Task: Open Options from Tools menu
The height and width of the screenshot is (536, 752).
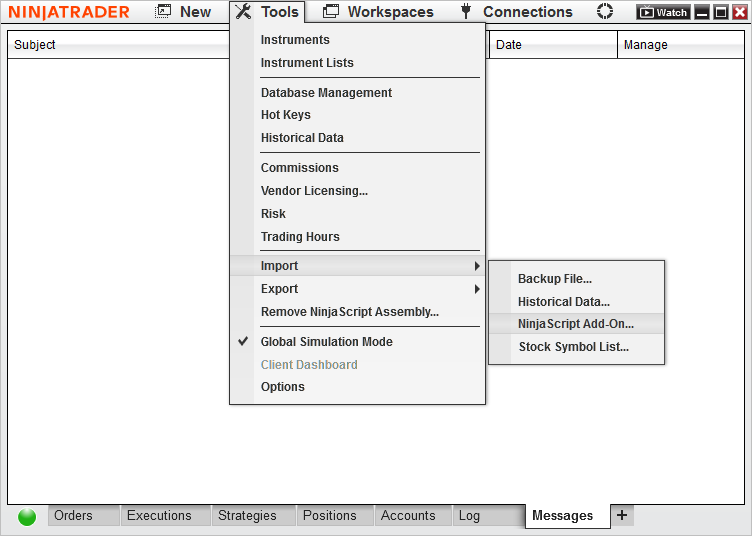Action: 282,387
